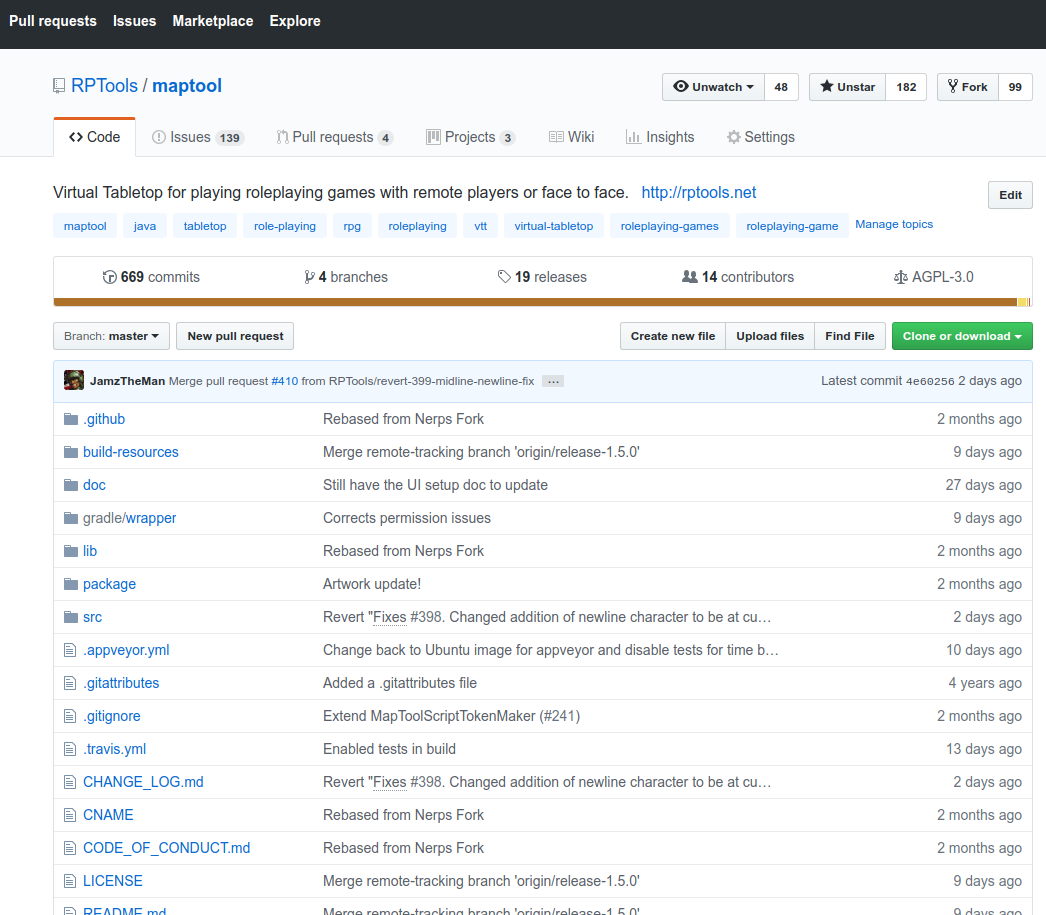Click the Unstar button

pos(847,87)
